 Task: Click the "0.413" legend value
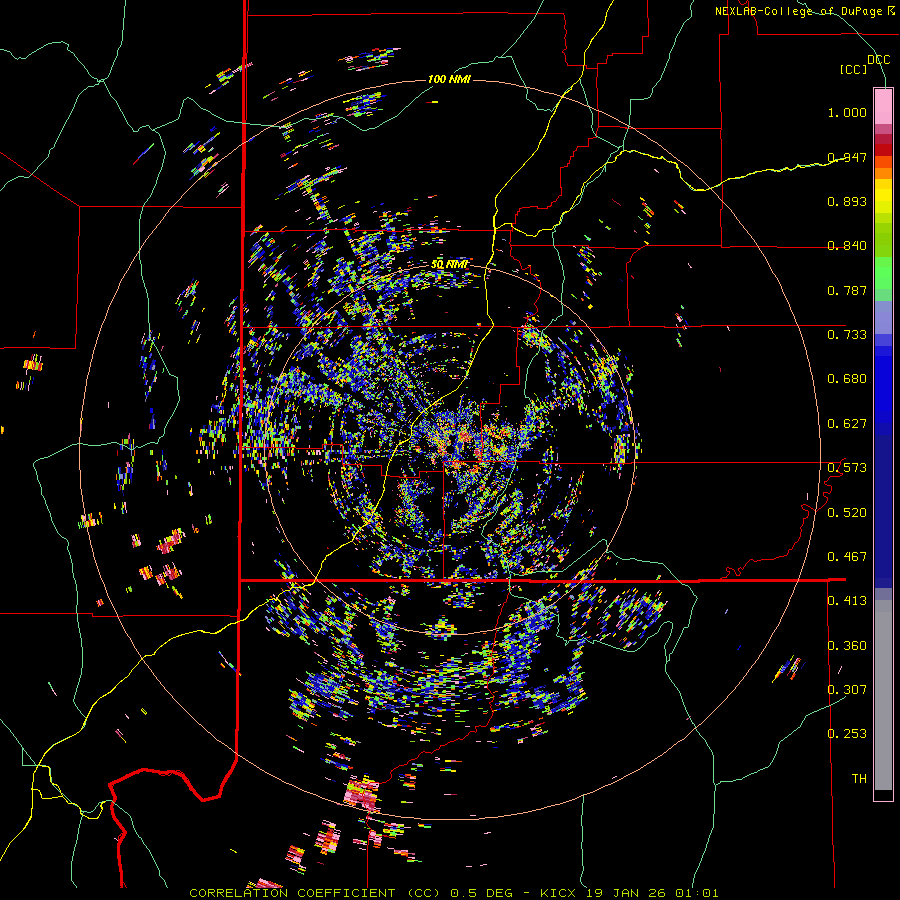(847, 601)
